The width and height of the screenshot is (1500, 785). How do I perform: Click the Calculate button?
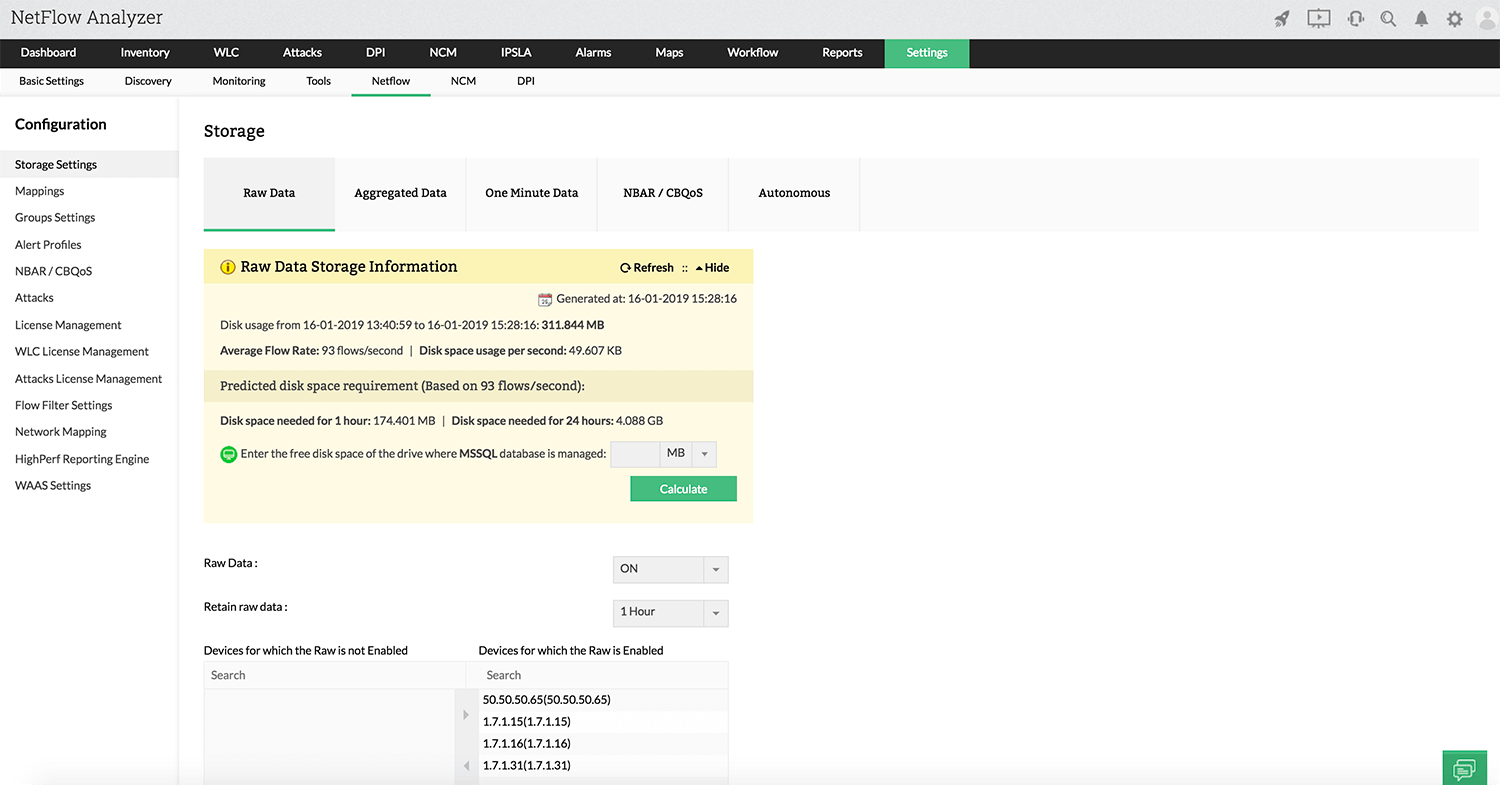683,488
